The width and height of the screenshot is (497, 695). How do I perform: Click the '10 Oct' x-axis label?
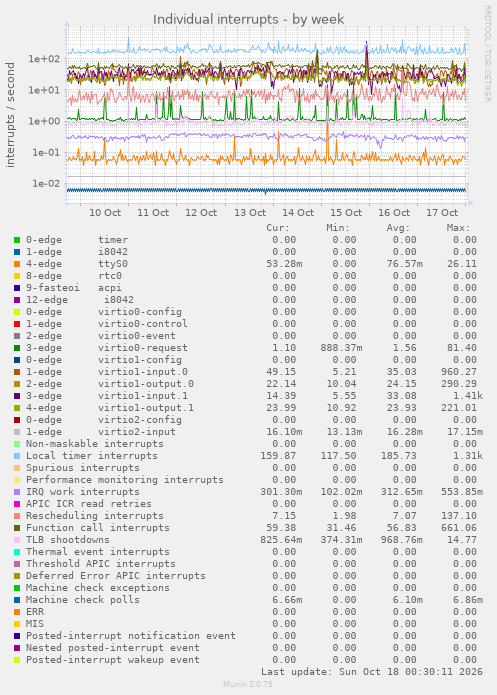[x=105, y=213]
